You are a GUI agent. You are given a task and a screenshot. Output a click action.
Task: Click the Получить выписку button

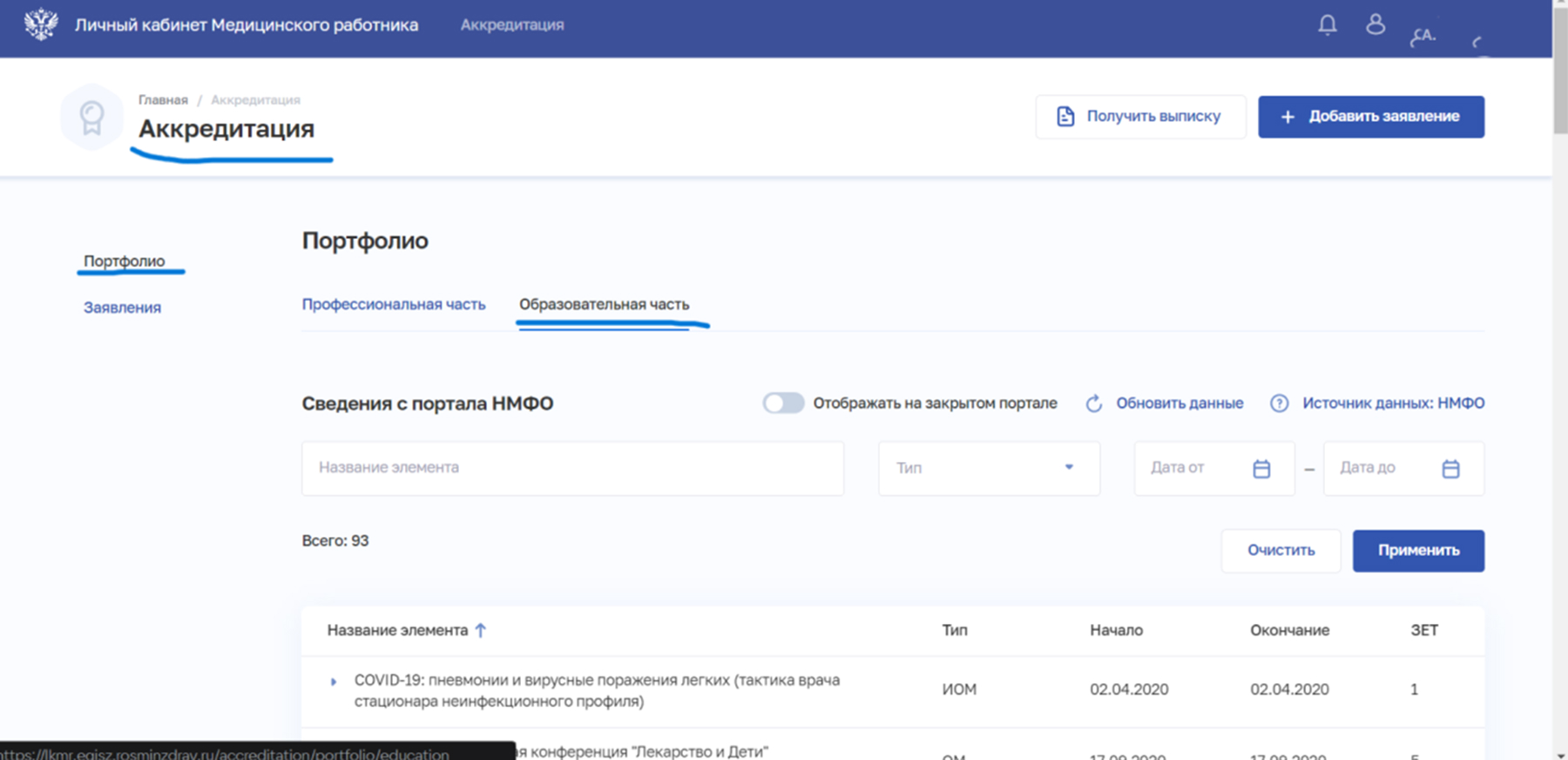click(x=1140, y=117)
